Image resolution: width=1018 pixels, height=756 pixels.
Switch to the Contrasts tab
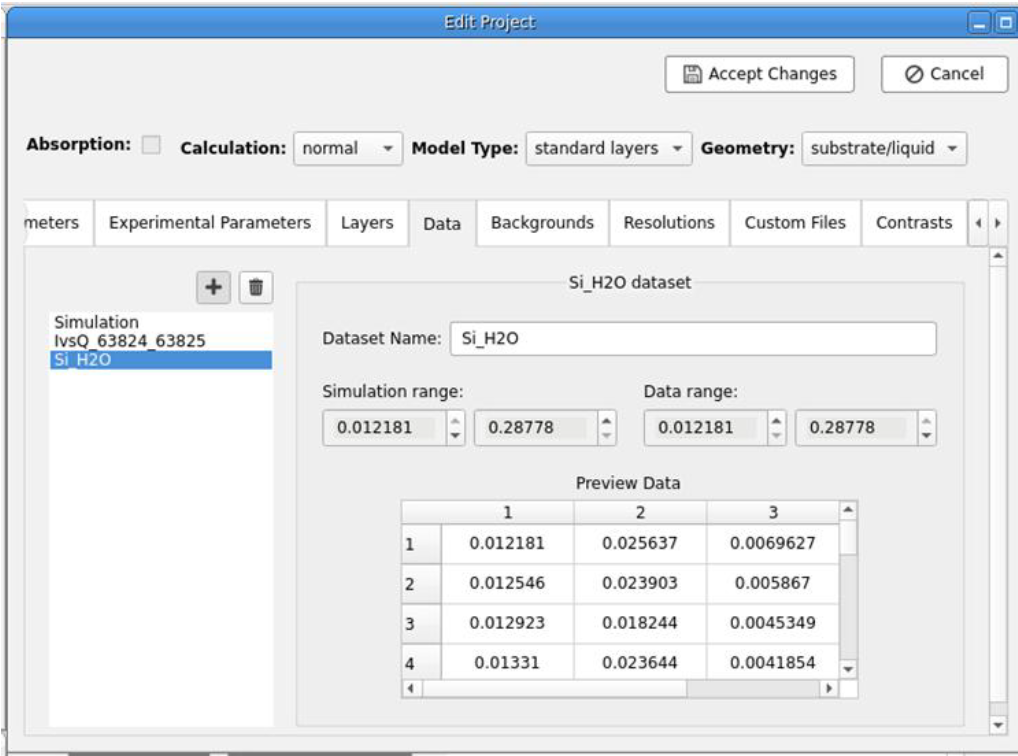tap(913, 223)
